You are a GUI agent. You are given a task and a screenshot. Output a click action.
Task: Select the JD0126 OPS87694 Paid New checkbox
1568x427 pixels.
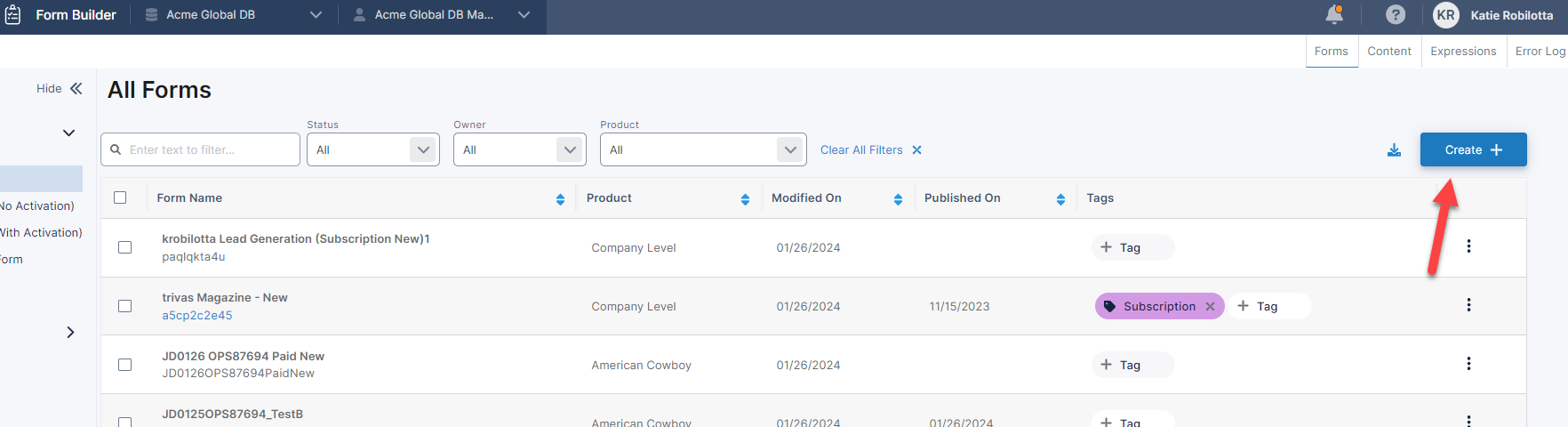pos(125,365)
